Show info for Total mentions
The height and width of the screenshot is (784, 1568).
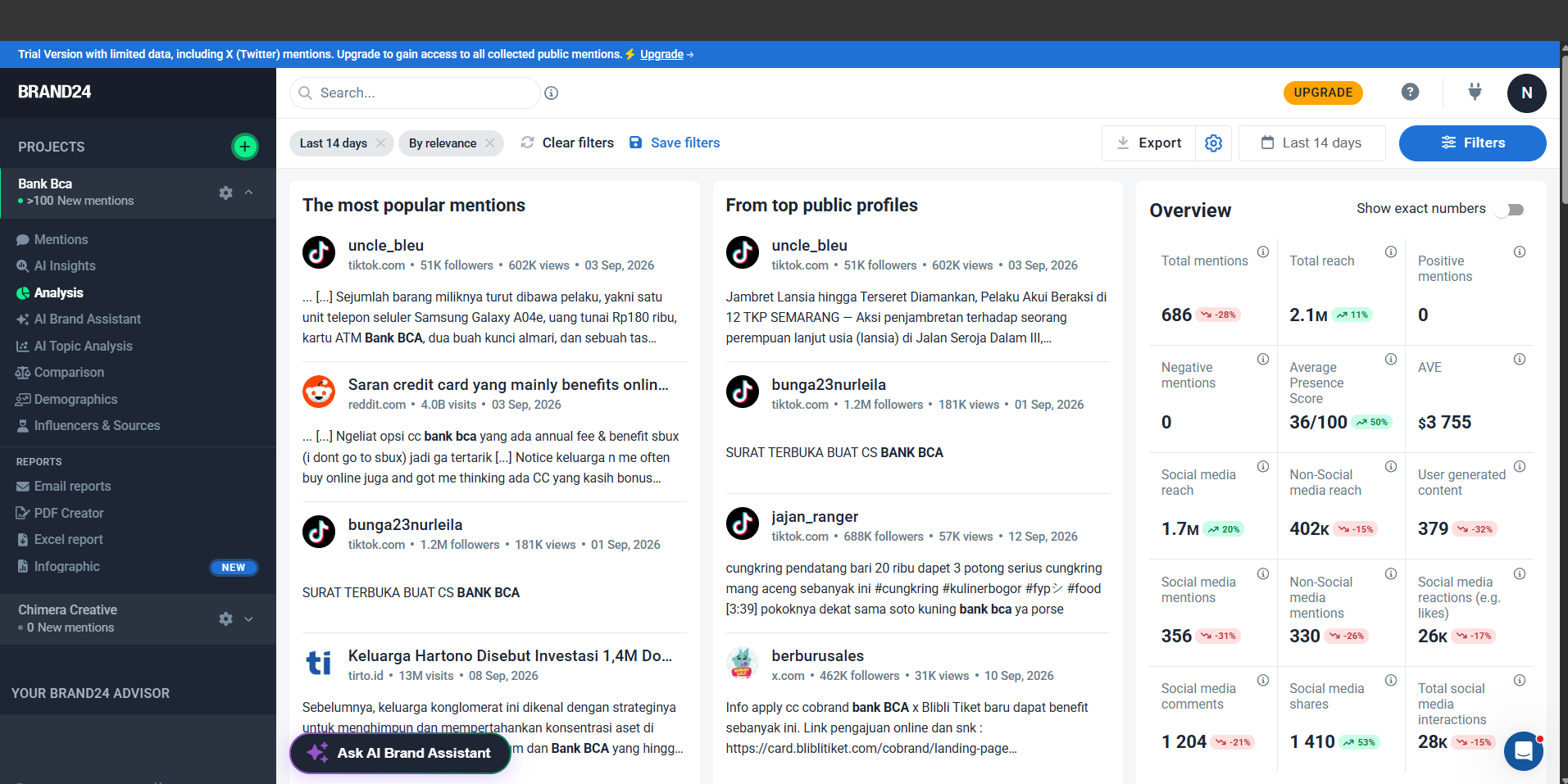click(1263, 252)
